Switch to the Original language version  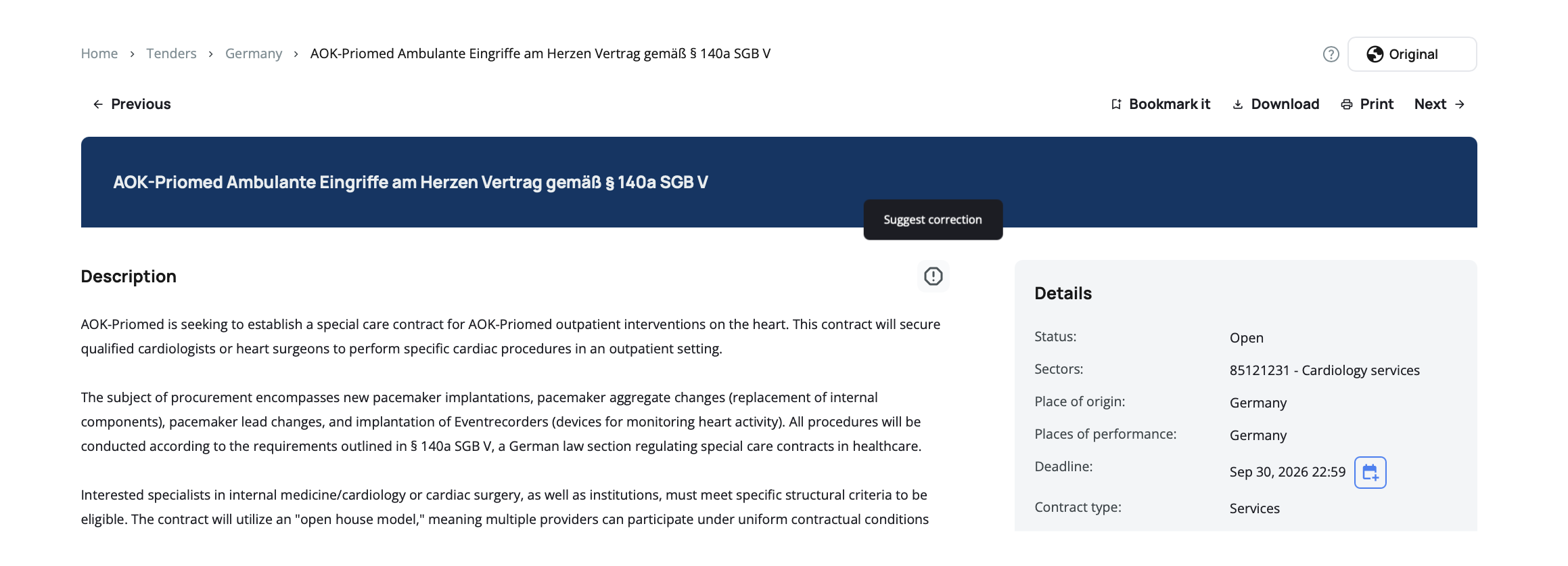[x=1412, y=54]
